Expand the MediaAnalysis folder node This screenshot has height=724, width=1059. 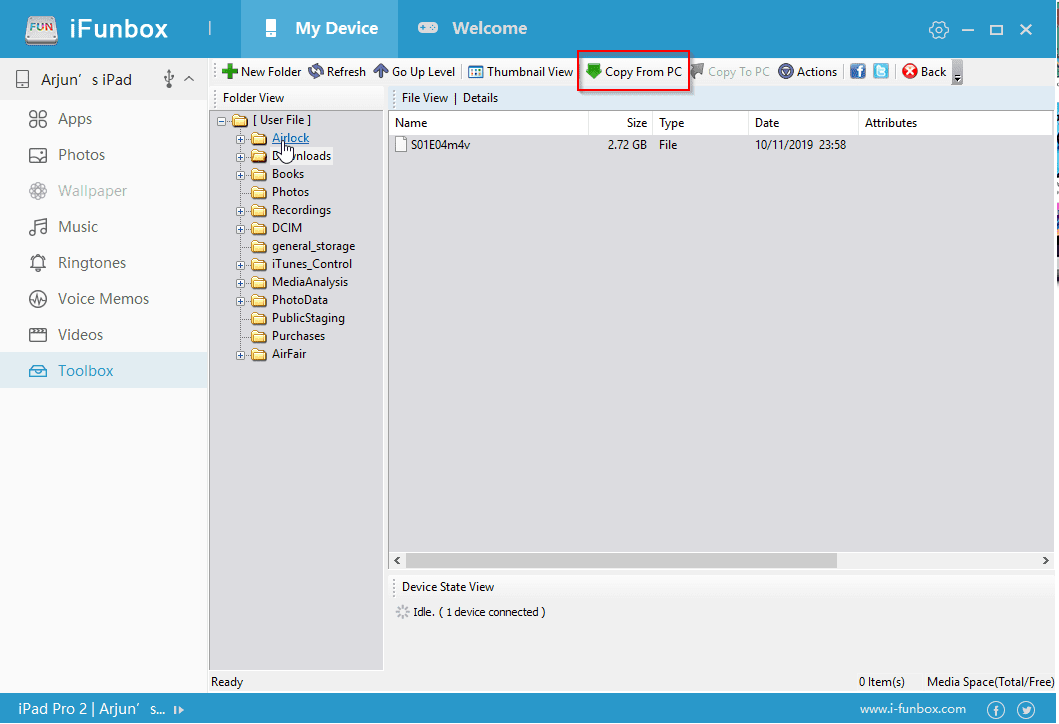(x=240, y=284)
